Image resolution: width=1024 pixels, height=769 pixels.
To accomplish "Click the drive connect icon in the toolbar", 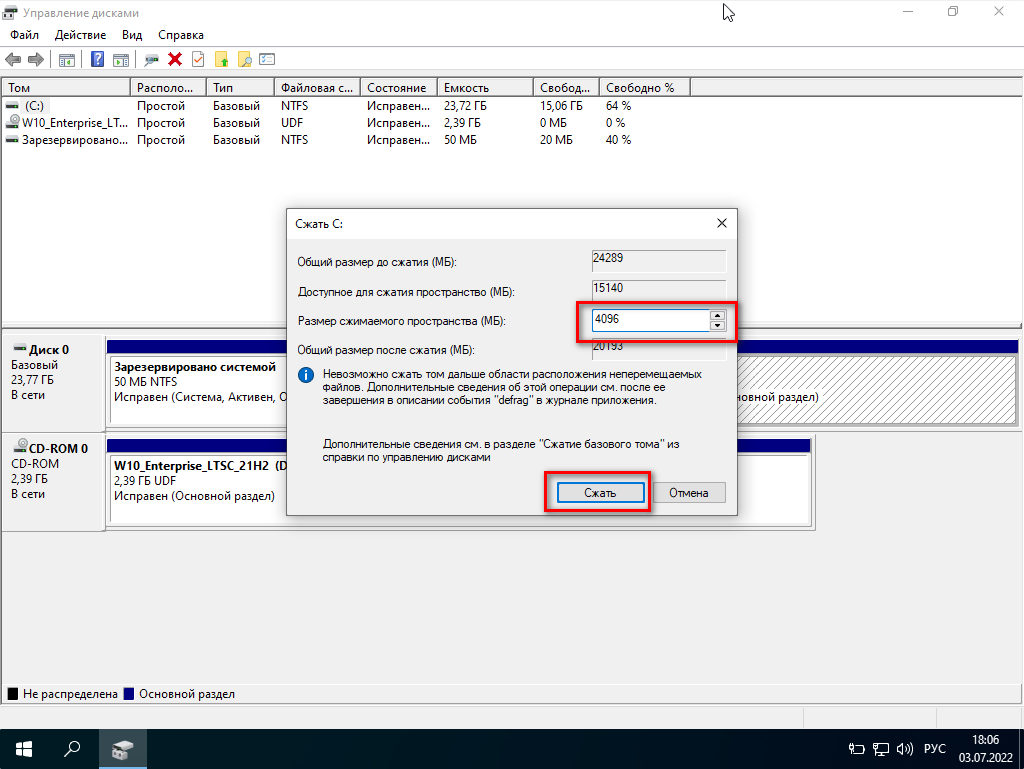I will coord(152,60).
